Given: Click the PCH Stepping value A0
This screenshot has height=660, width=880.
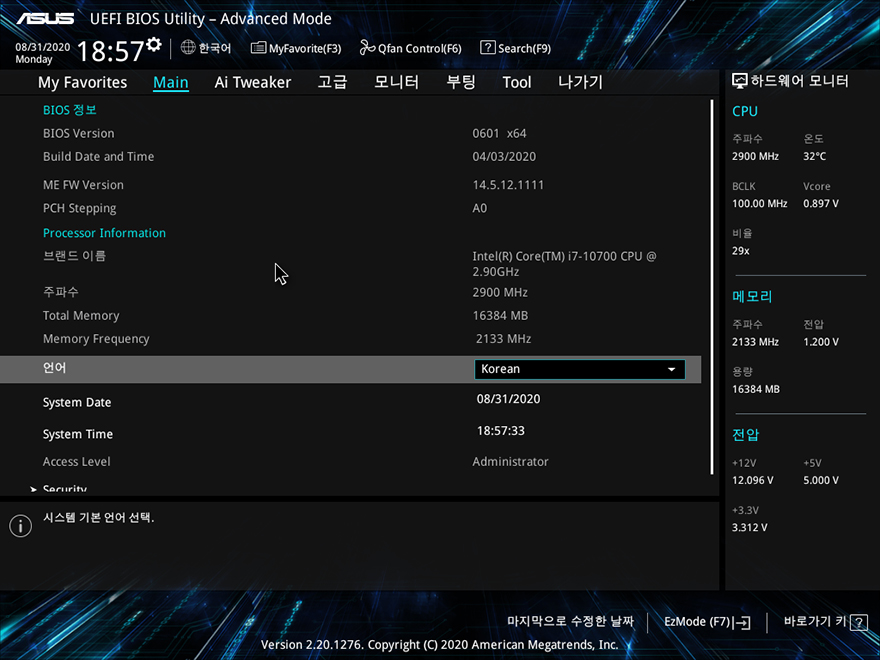Looking at the screenshot, I should pos(480,208).
